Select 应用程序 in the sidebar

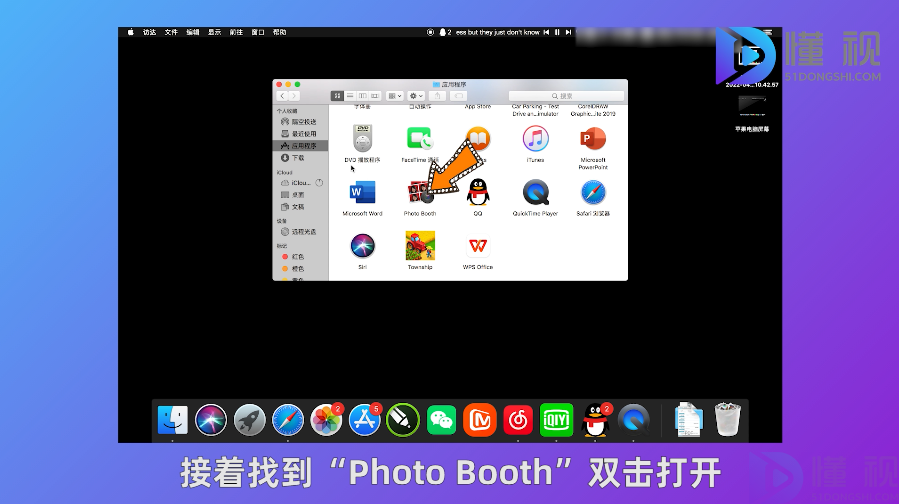pyautogui.click(x=300, y=146)
